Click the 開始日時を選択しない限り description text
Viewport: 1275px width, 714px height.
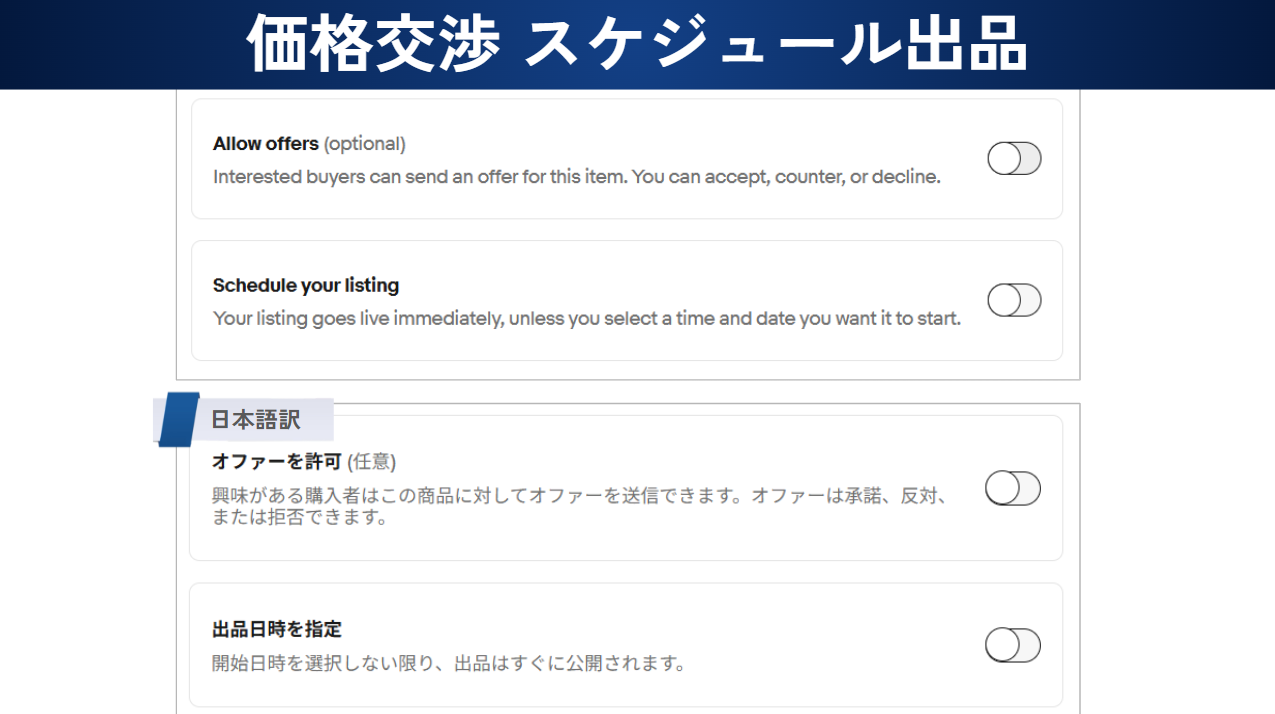point(448,663)
